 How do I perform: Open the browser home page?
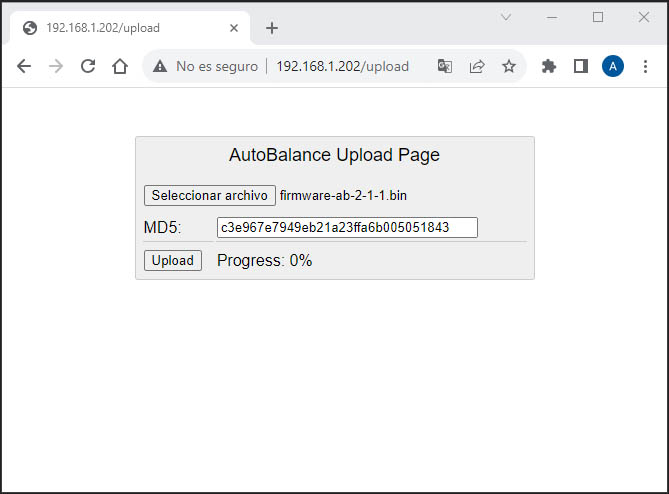coord(120,66)
